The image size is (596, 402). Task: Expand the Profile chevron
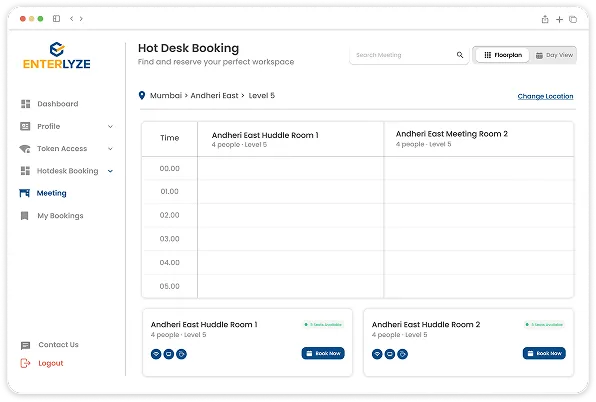[x=110, y=127]
